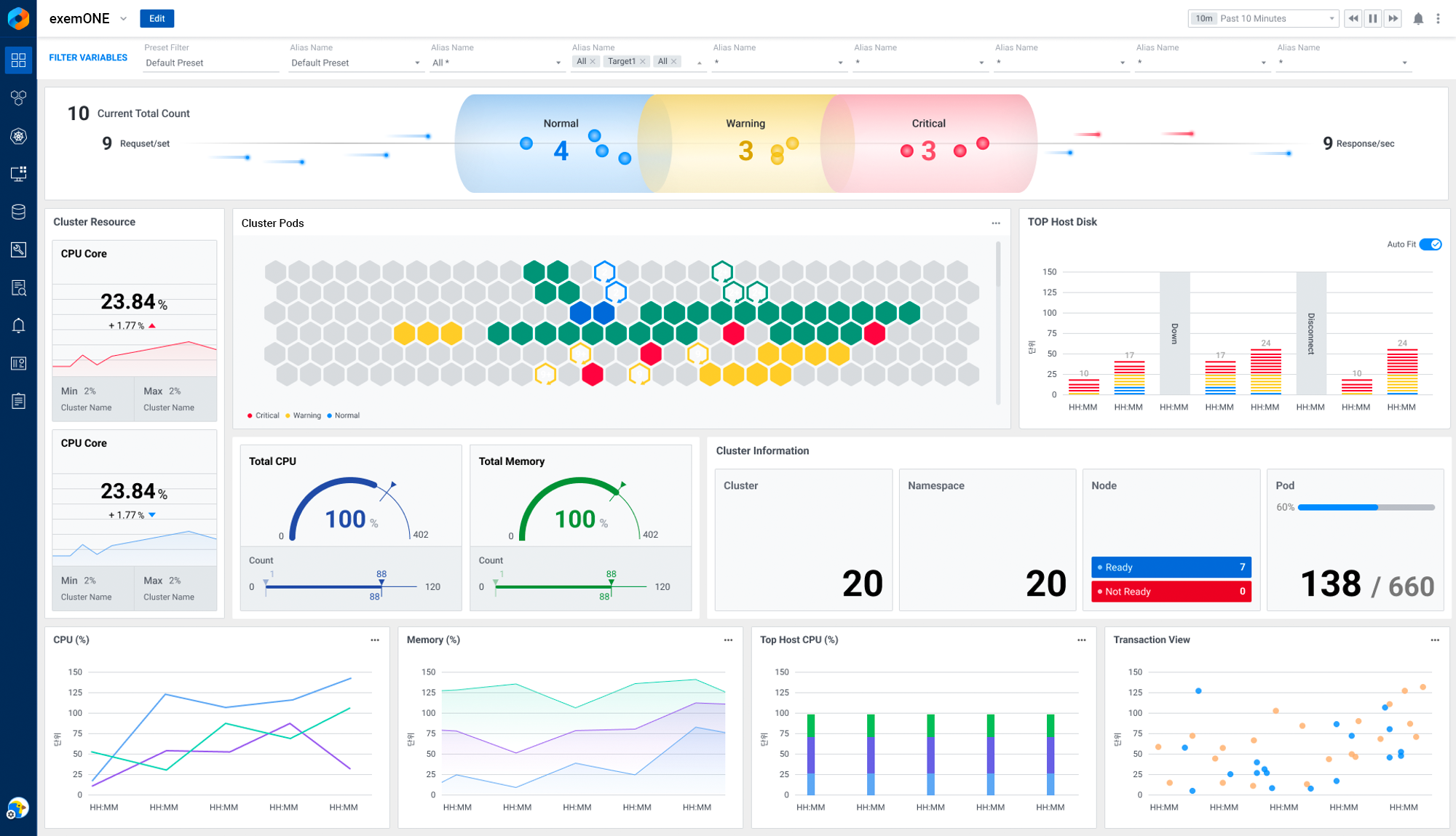Image resolution: width=1456 pixels, height=836 pixels.
Task: Toggle the Auto Fit switch
Action: point(1431,244)
